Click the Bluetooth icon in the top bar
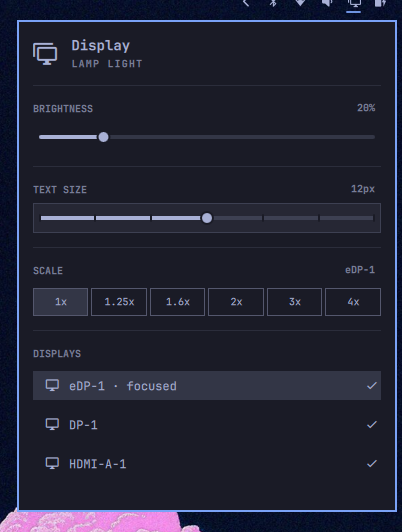 tap(273, 3)
